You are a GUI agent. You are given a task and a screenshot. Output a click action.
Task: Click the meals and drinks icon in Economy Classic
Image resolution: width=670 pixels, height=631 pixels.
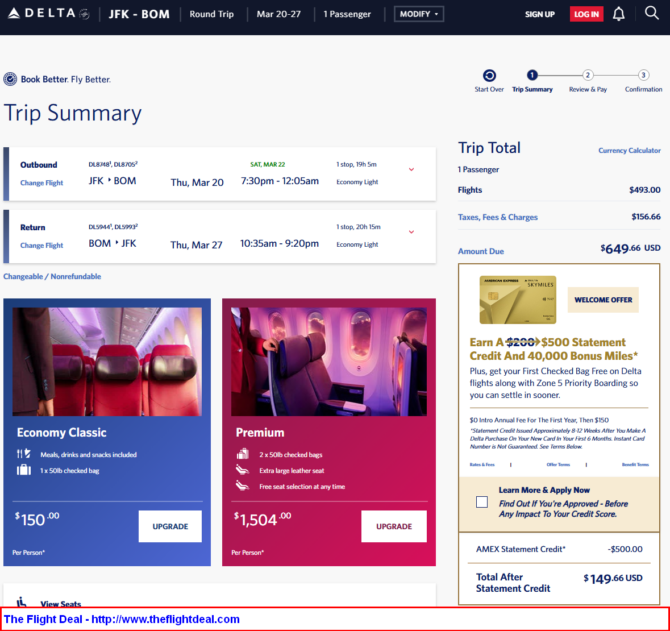(24, 454)
